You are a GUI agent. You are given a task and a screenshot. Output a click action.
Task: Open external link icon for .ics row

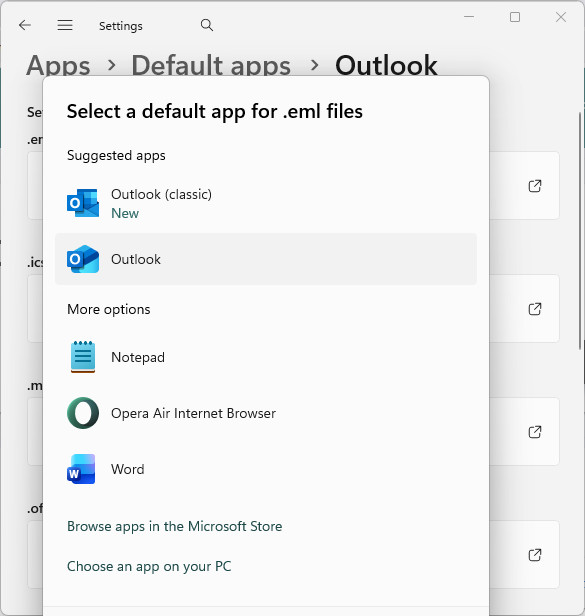[535, 309]
